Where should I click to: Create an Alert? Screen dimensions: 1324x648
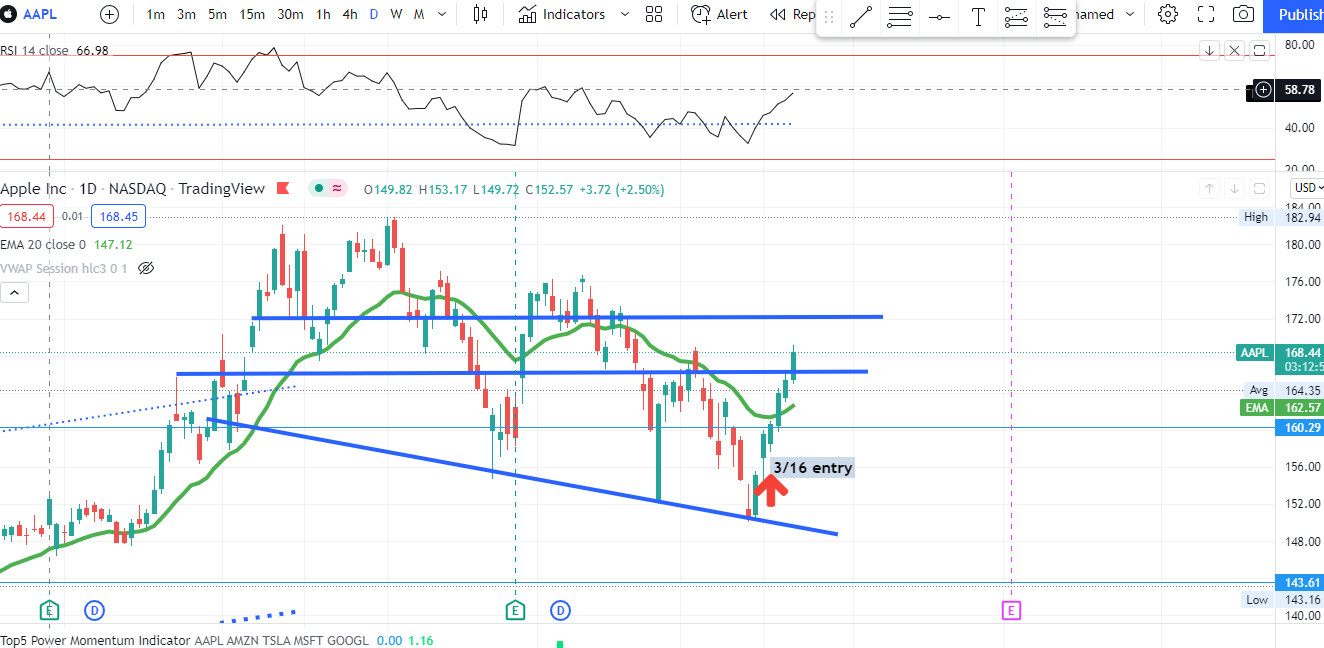719,15
